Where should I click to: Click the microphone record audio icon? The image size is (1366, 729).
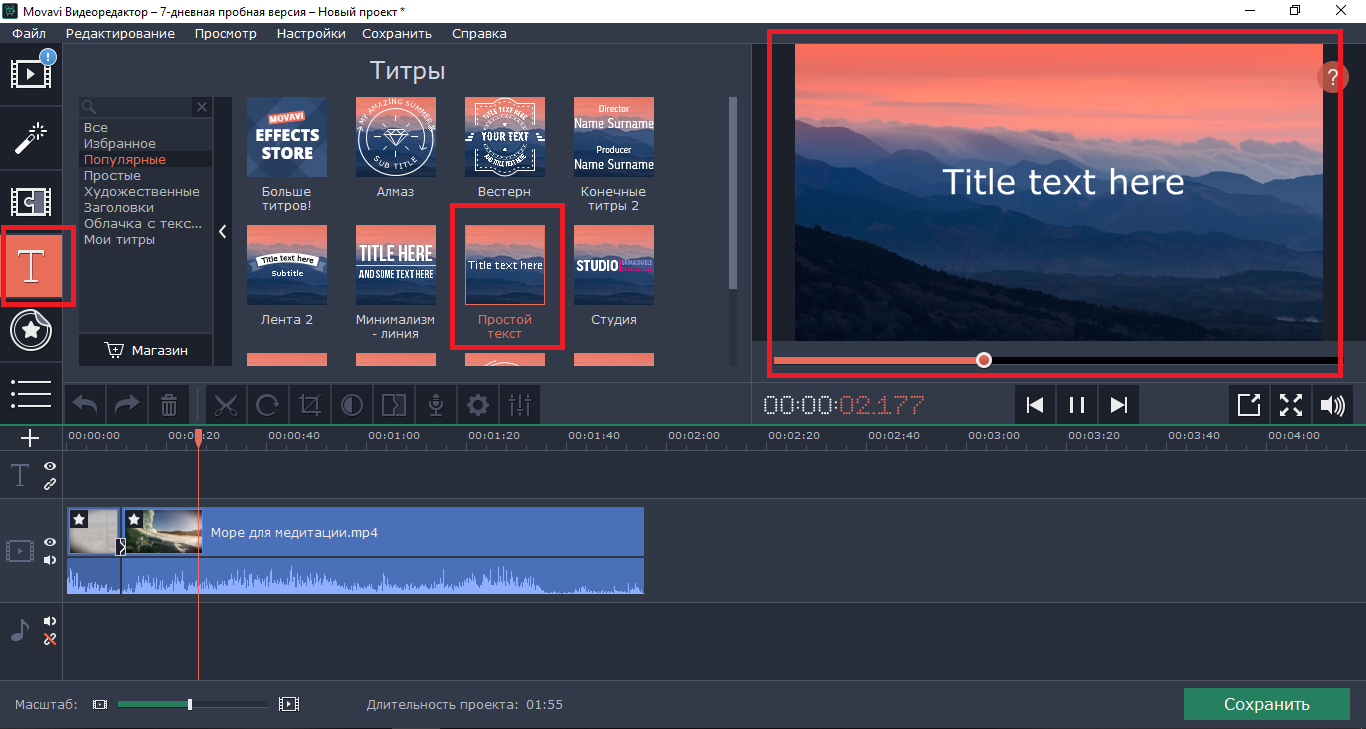436,405
